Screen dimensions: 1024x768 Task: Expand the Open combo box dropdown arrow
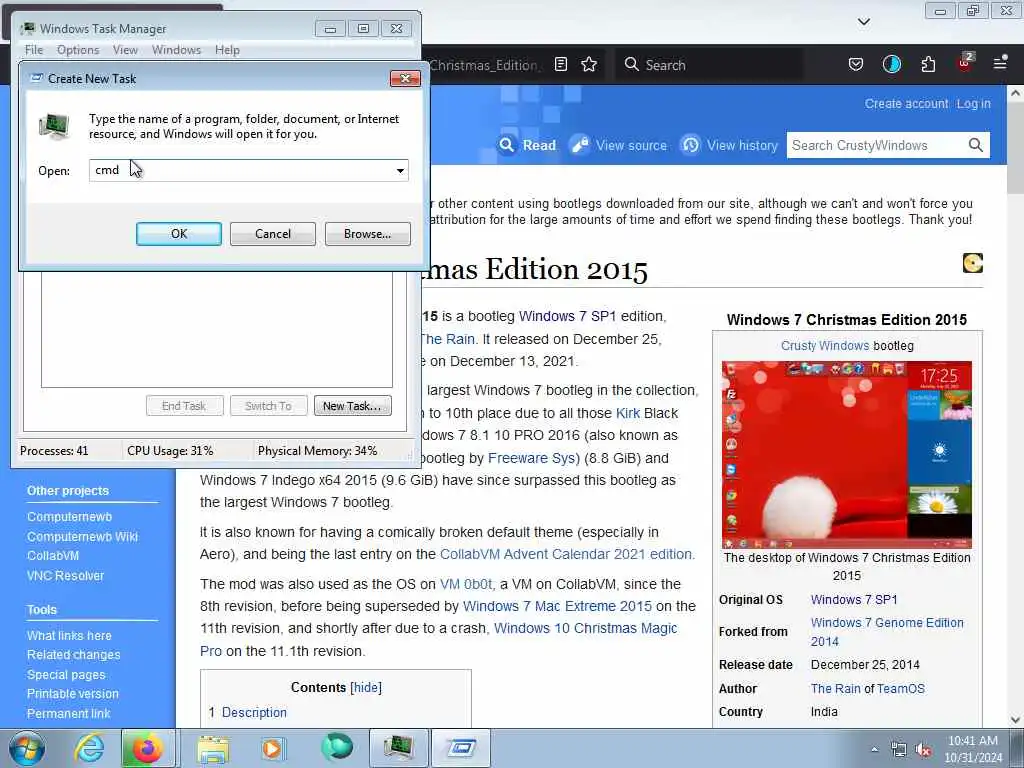coord(400,170)
